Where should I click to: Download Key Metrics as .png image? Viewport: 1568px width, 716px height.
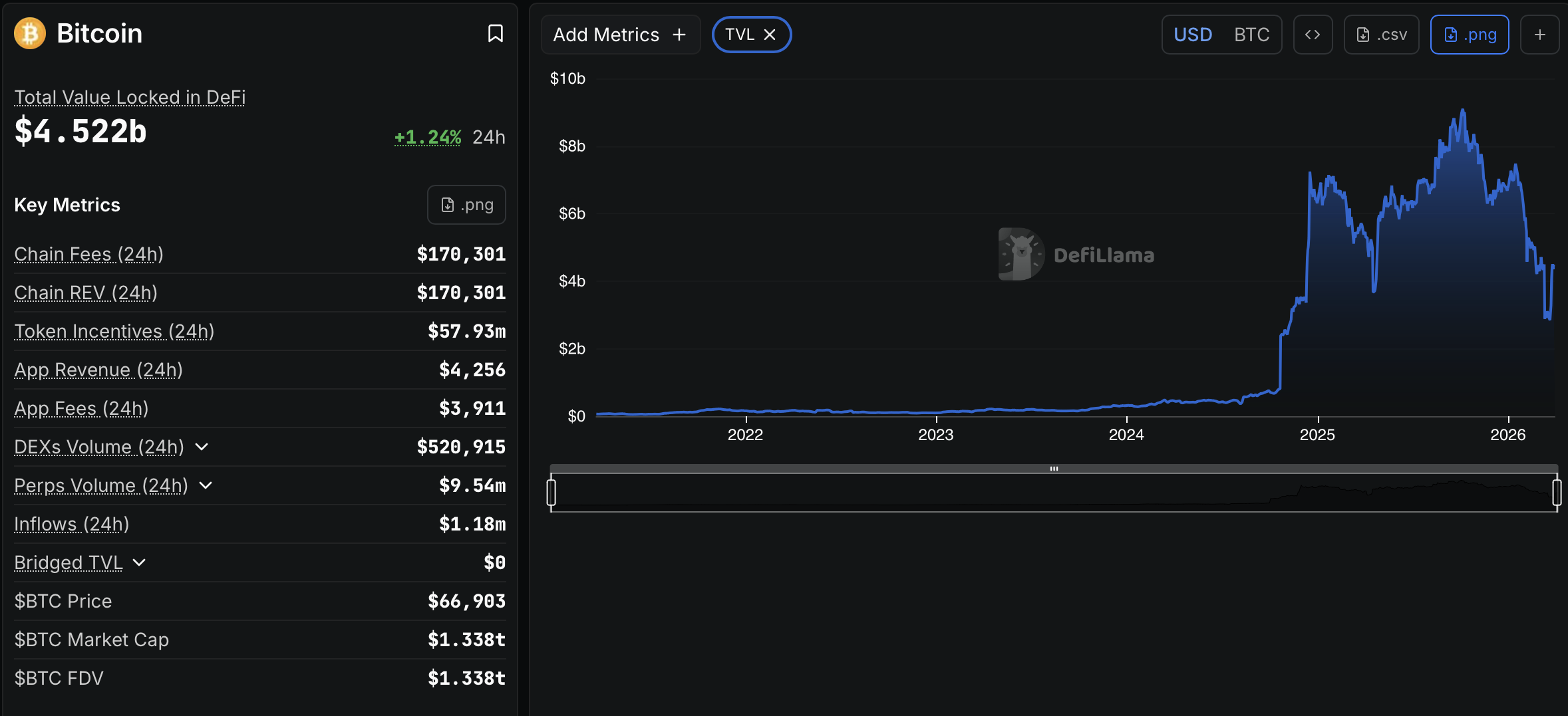pyautogui.click(x=466, y=204)
